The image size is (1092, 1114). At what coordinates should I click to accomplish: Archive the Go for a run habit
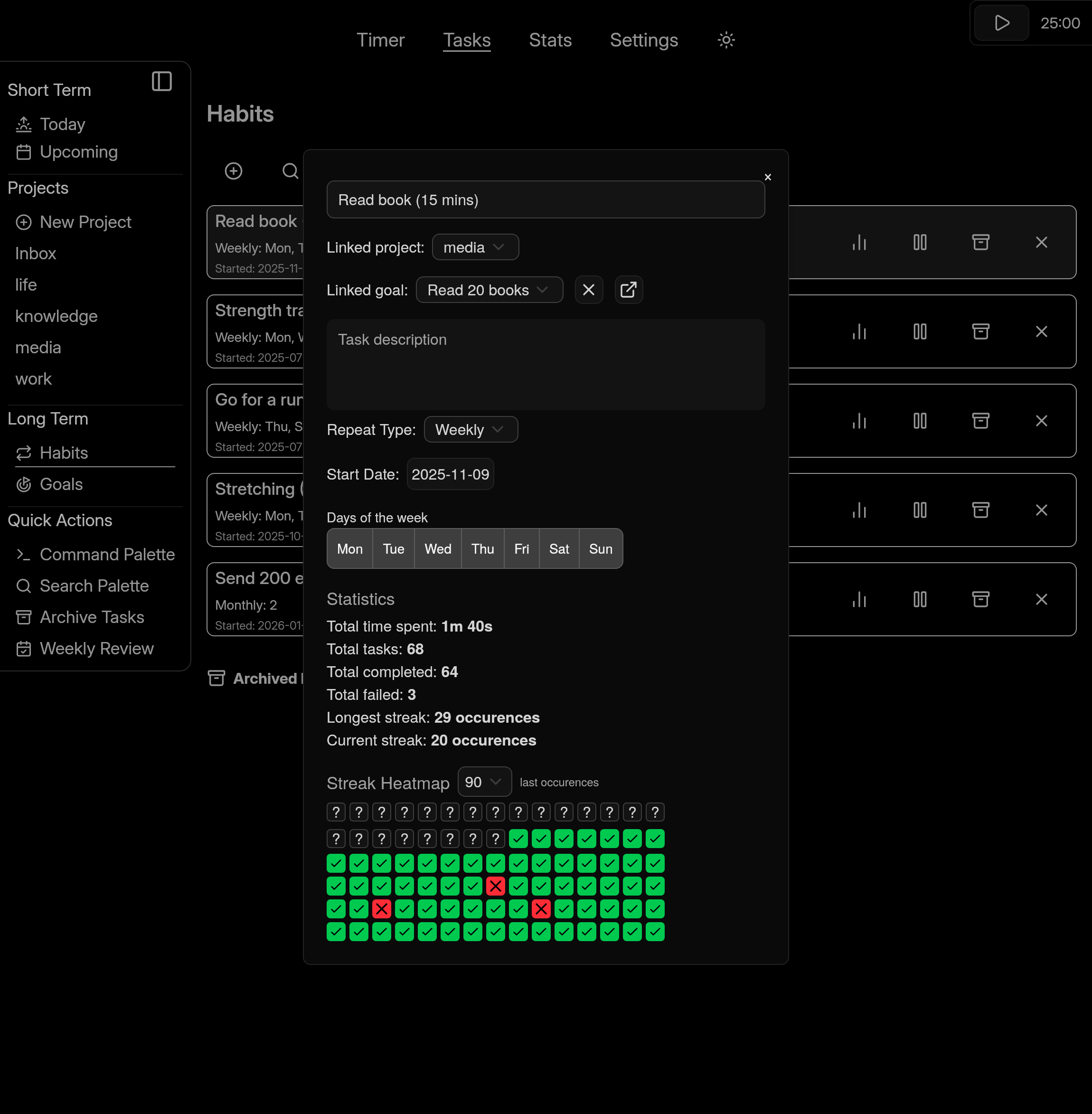point(981,420)
